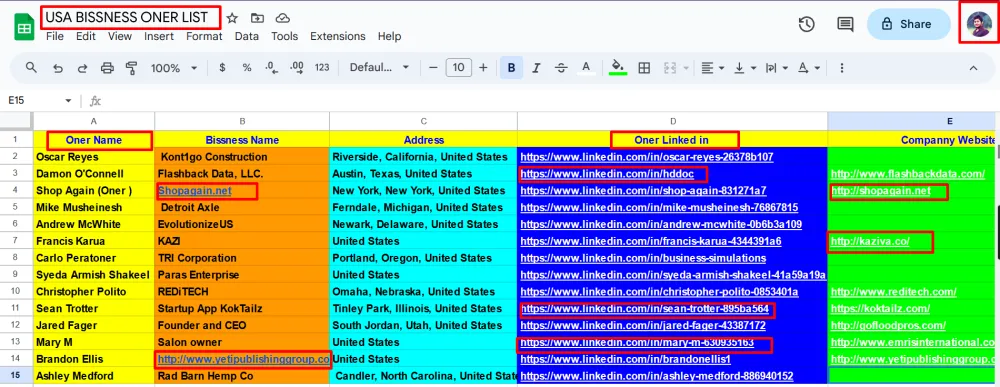This screenshot has width=1000, height=387.
Task: Edit the font size field
Action: pos(459,68)
